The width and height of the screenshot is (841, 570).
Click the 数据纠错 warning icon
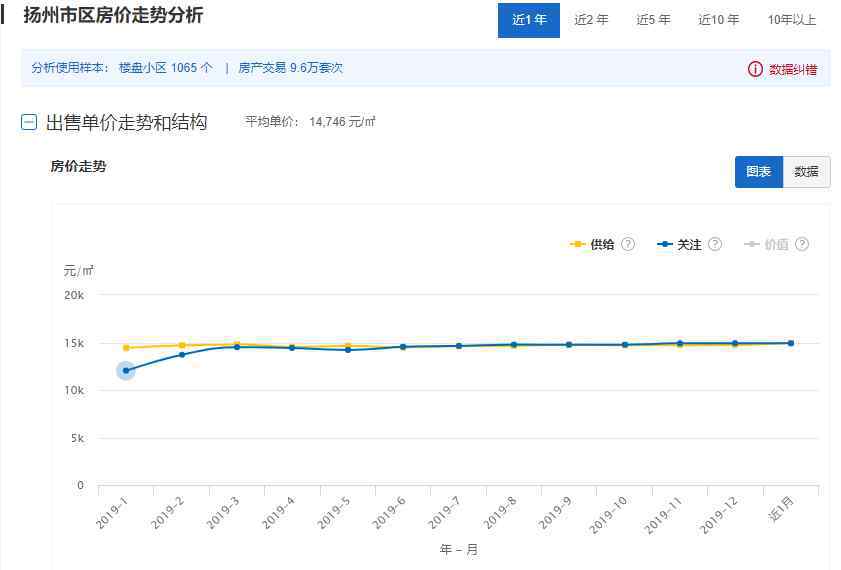755,69
